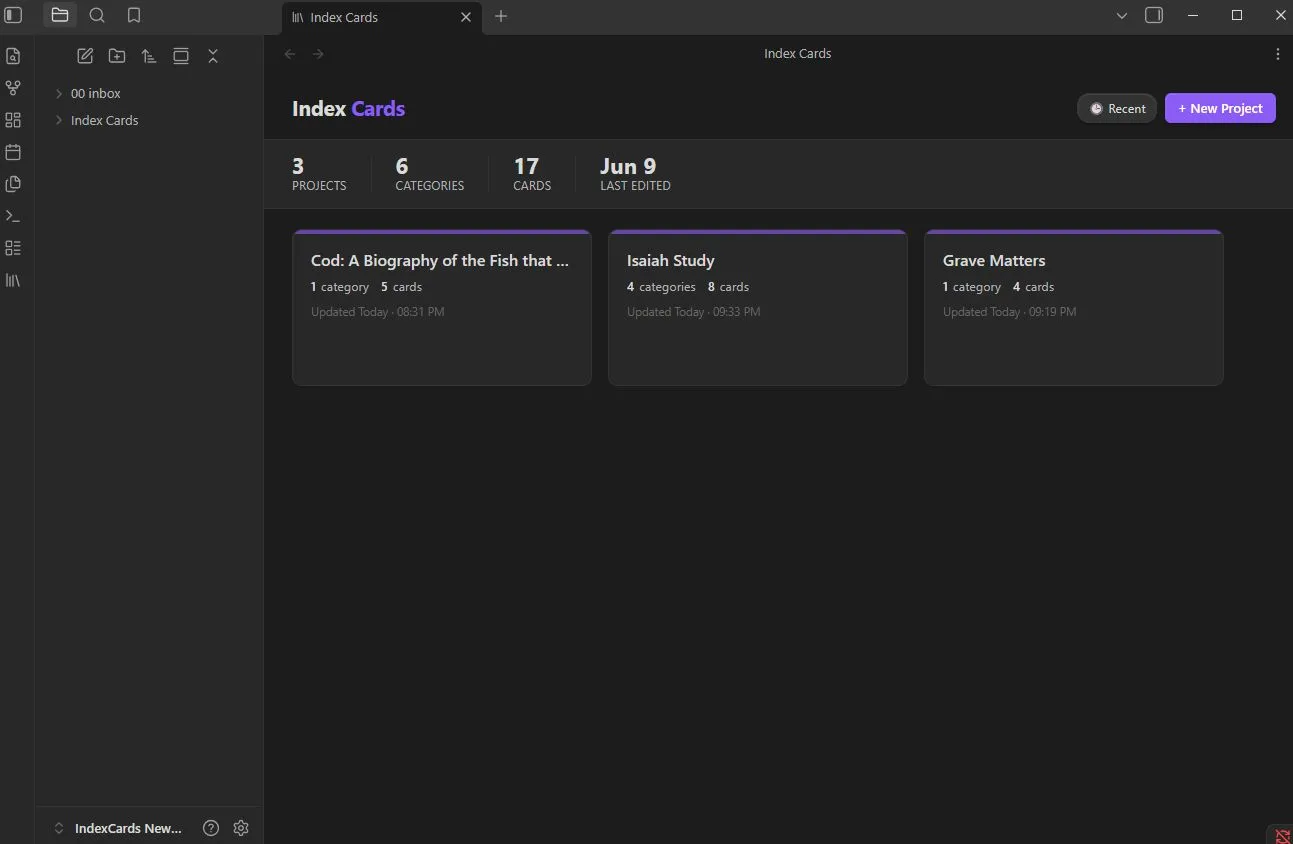The image size is (1293, 844).
Task: Click '4 categories' on Isaiah Study card
Action: 661,287
